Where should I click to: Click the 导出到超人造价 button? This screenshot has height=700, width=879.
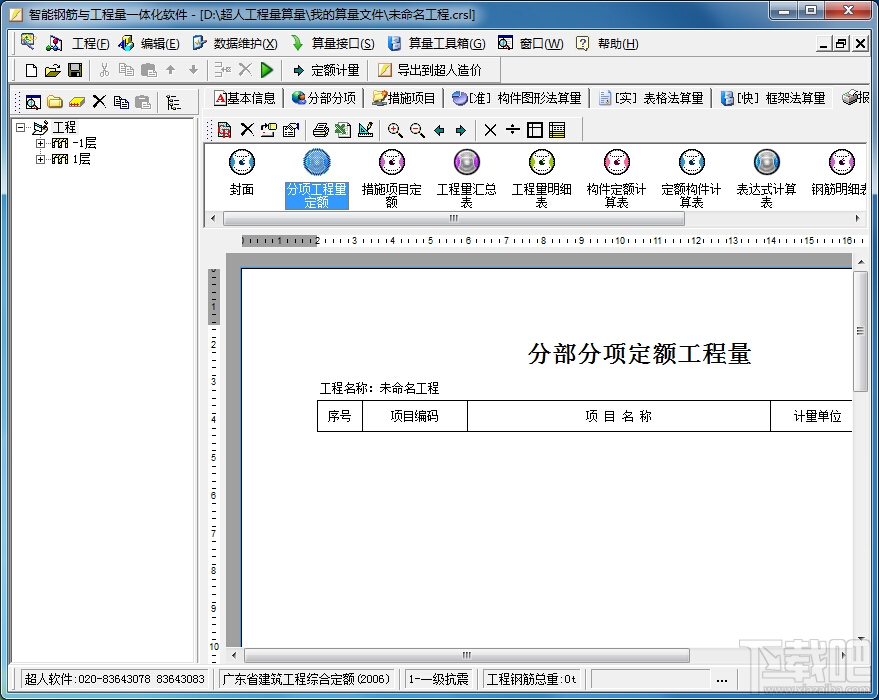[x=430, y=70]
